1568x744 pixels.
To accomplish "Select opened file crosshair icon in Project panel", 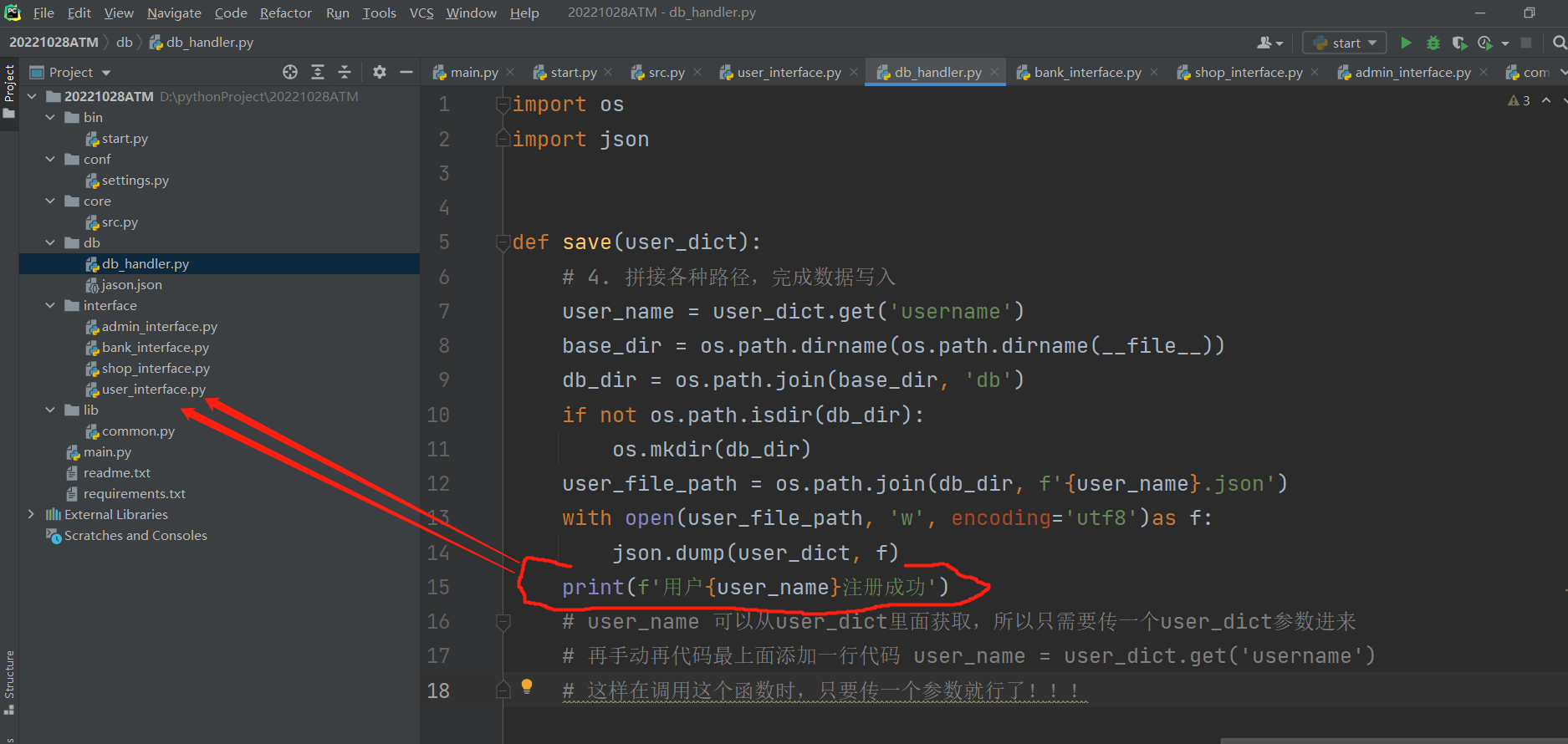I will click(290, 72).
